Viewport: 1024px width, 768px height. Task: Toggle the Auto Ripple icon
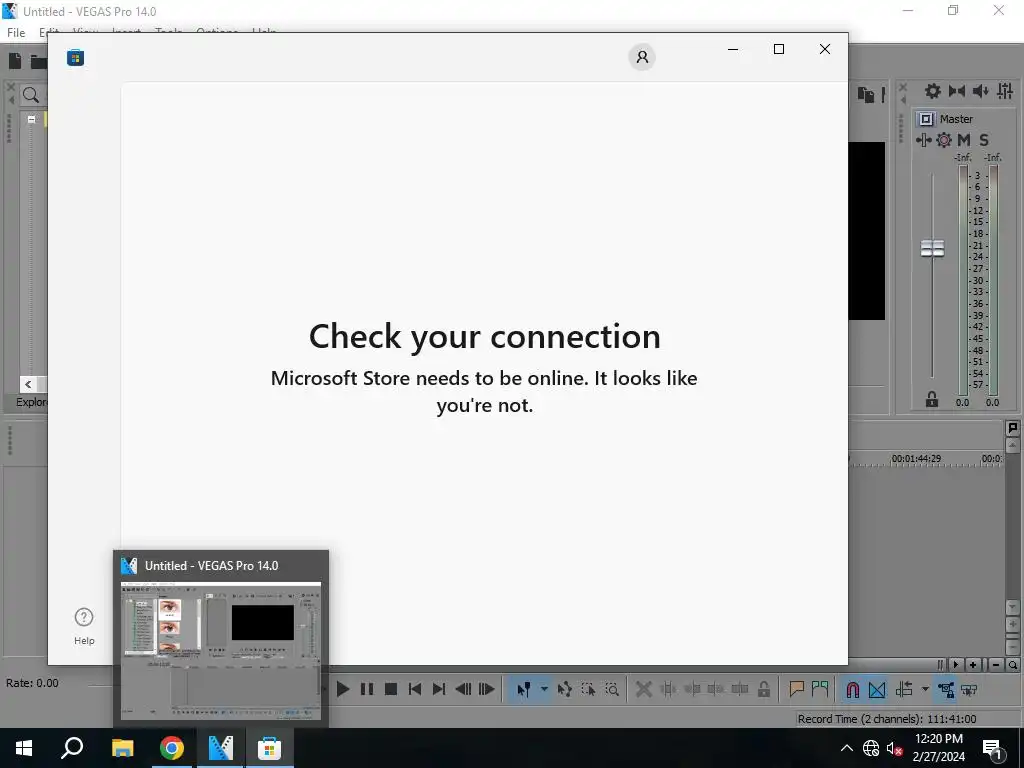904,690
